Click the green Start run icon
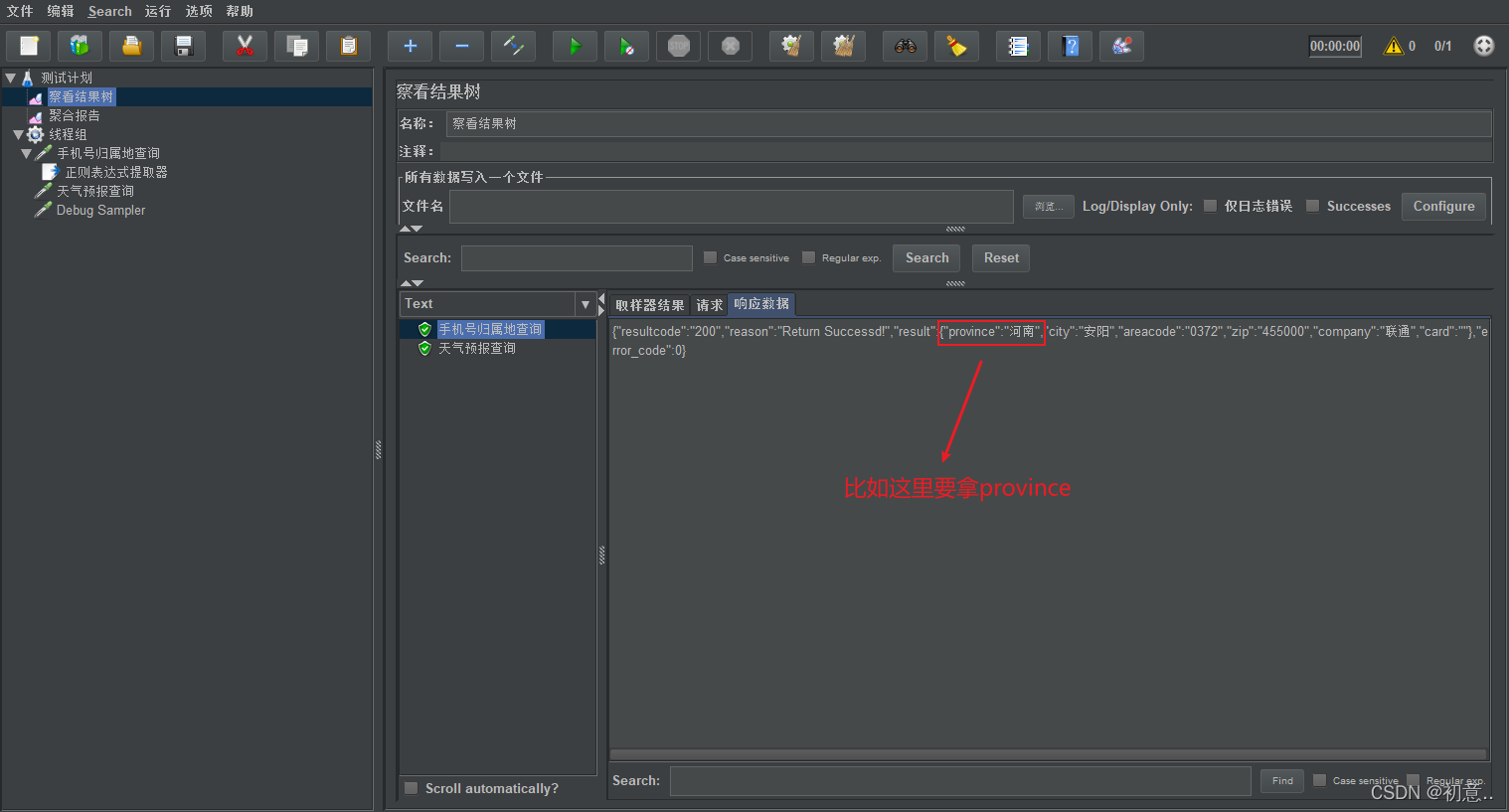The height and width of the screenshot is (812, 1509). [575, 46]
